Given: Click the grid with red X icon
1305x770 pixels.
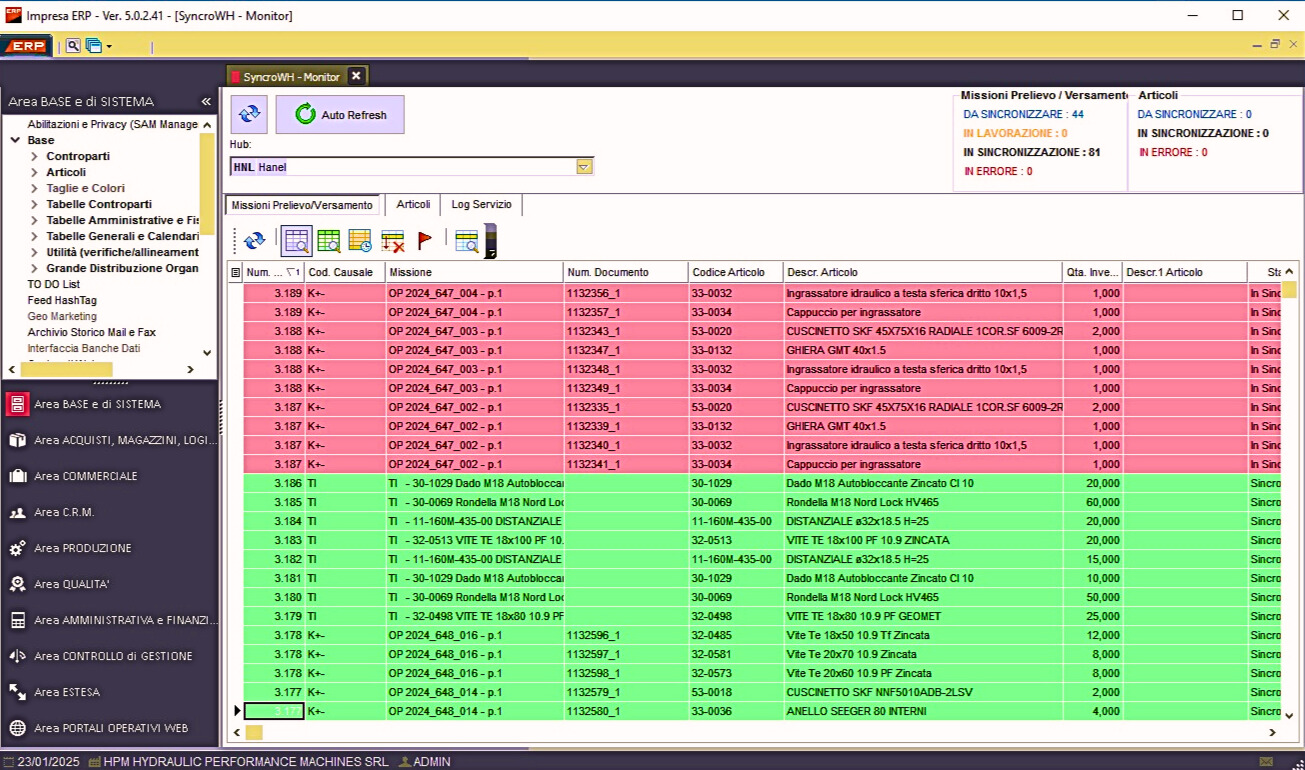Looking at the screenshot, I should coord(393,240).
